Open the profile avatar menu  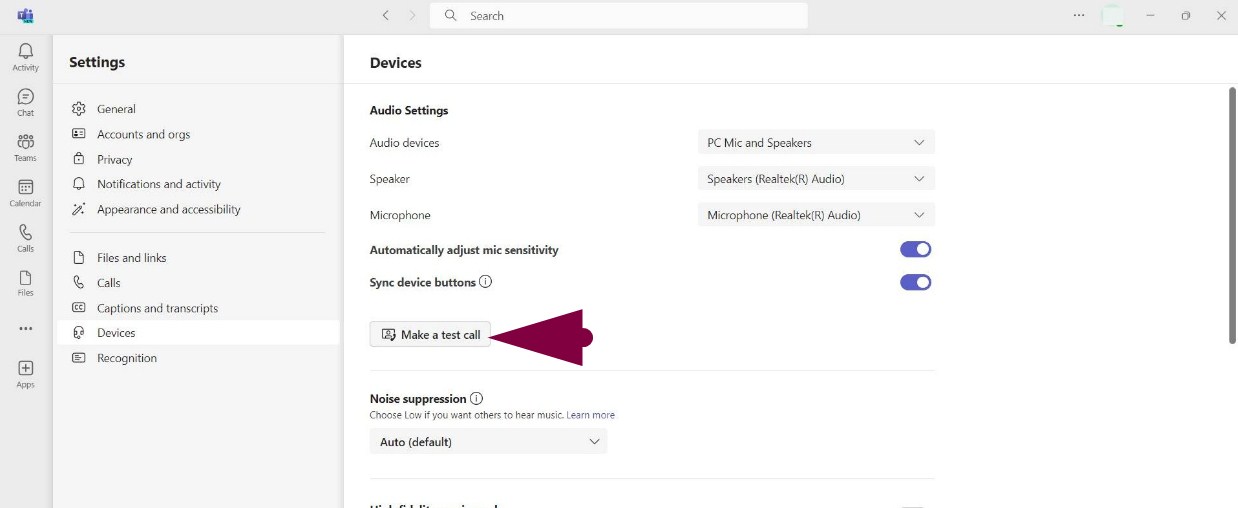1112,16
